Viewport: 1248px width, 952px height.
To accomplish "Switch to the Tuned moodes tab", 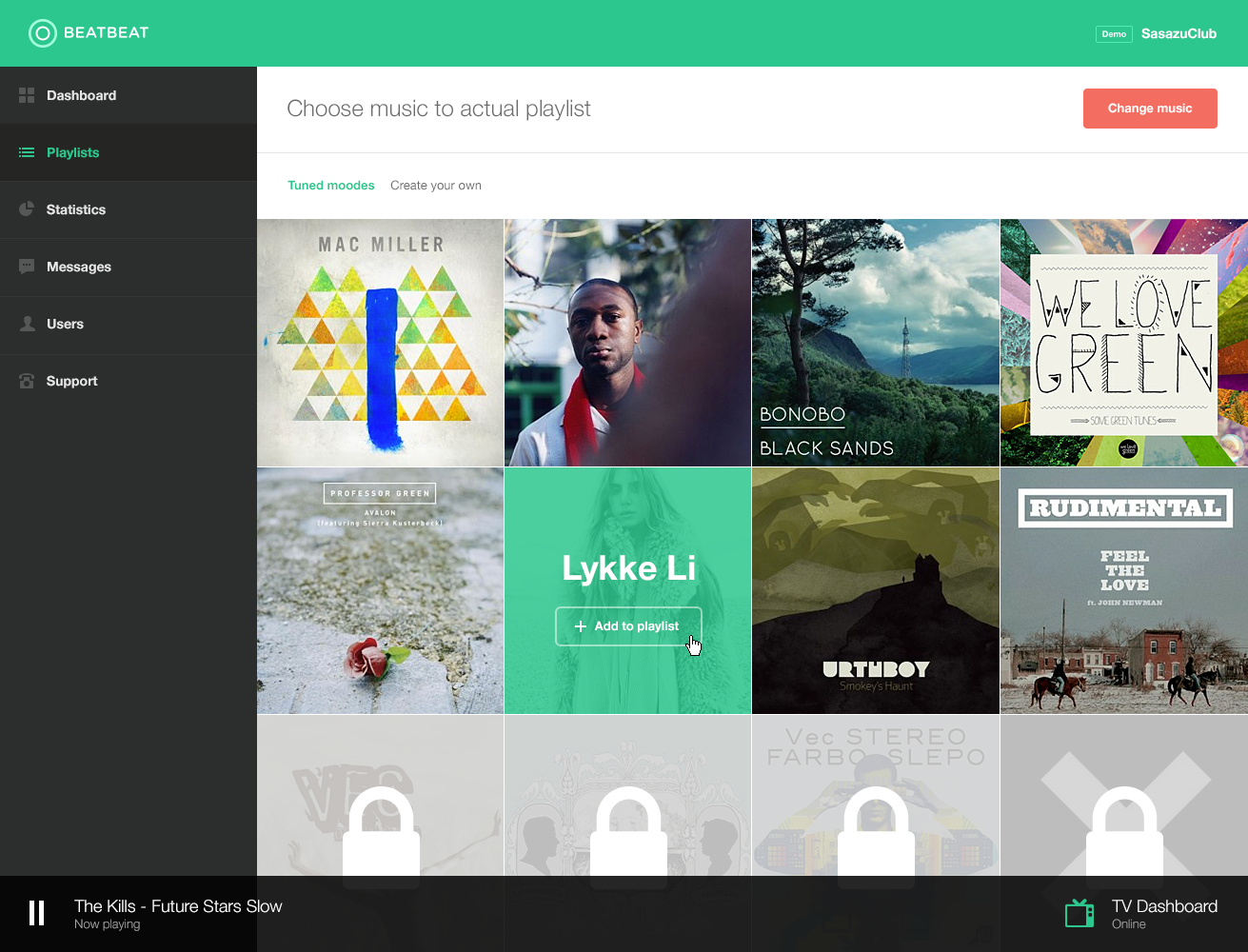I will tap(331, 186).
